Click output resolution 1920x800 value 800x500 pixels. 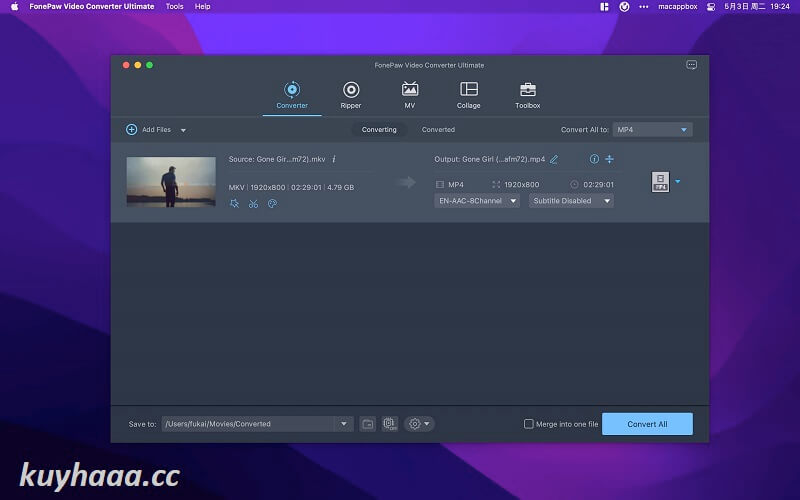521,185
